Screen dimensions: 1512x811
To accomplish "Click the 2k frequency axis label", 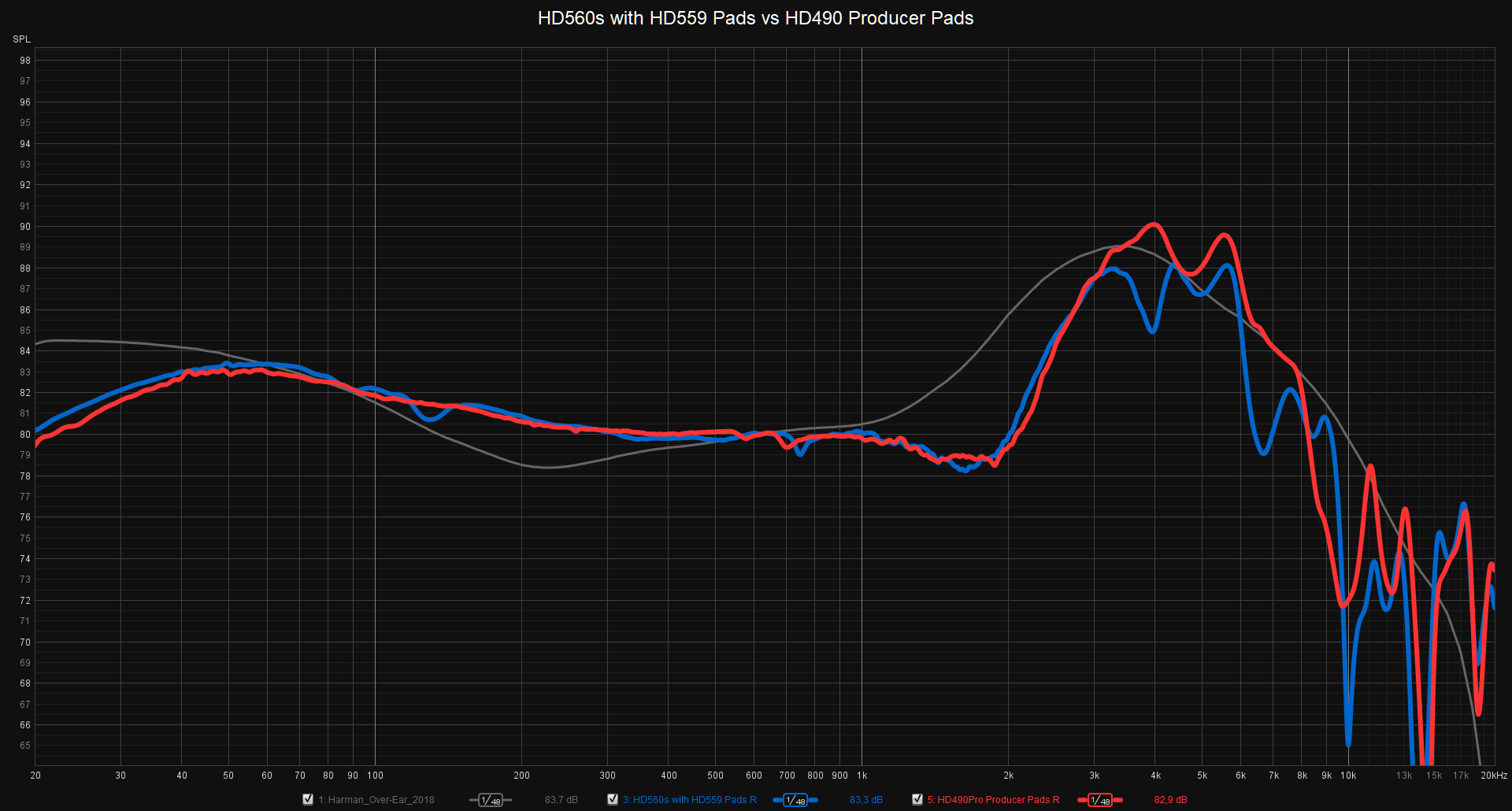I will pos(1009,776).
